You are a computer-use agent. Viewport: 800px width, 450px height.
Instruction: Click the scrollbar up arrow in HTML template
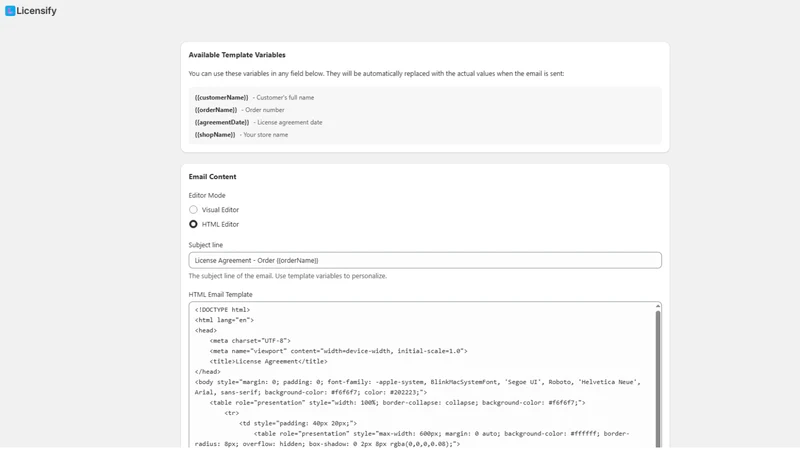(x=658, y=306)
